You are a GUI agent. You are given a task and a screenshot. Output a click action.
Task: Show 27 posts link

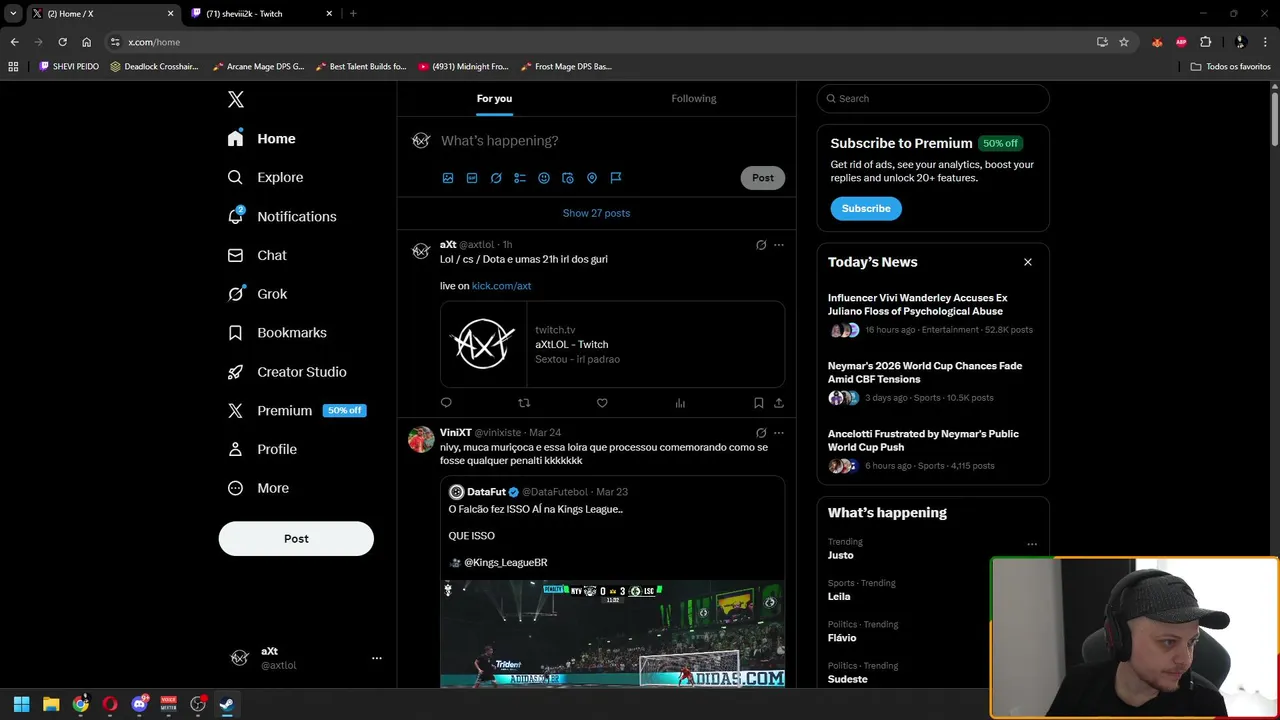click(596, 213)
